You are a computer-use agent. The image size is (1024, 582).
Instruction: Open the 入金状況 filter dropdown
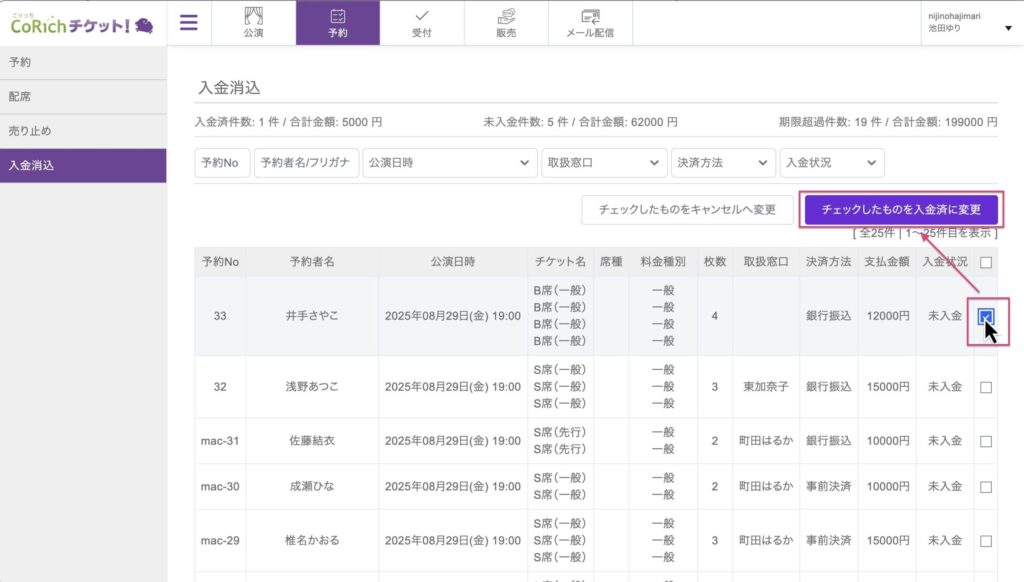click(x=832, y=163)
